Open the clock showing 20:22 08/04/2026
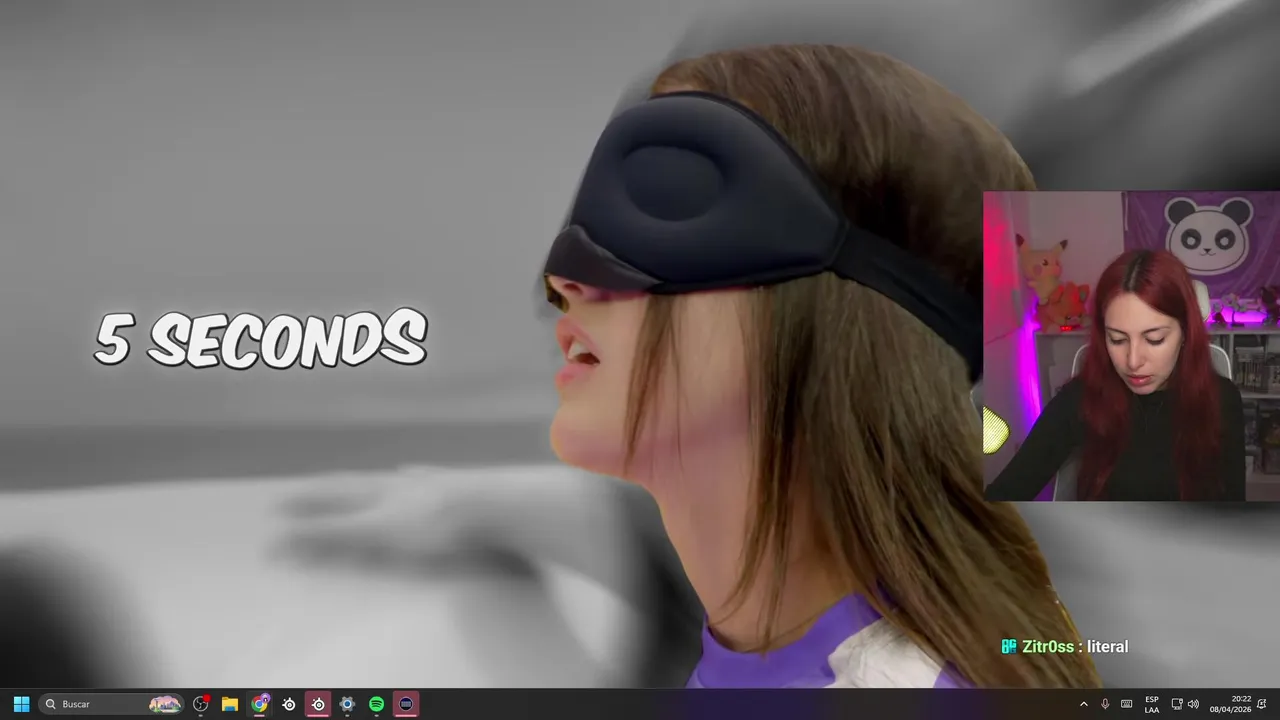 tap(1230, 704)
